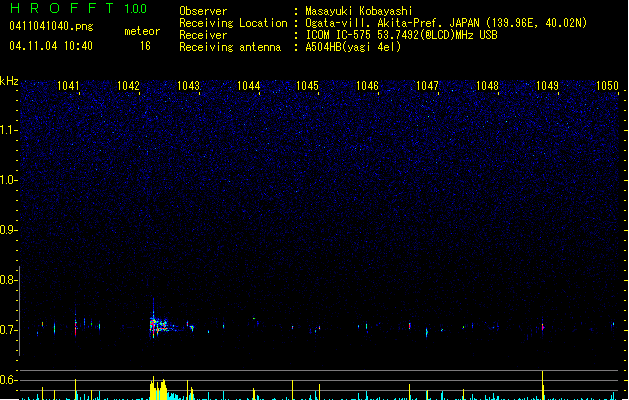This screenshot has height=400, width=629.
Task: Click the "Receiving antenna" label
Action: 230,47
